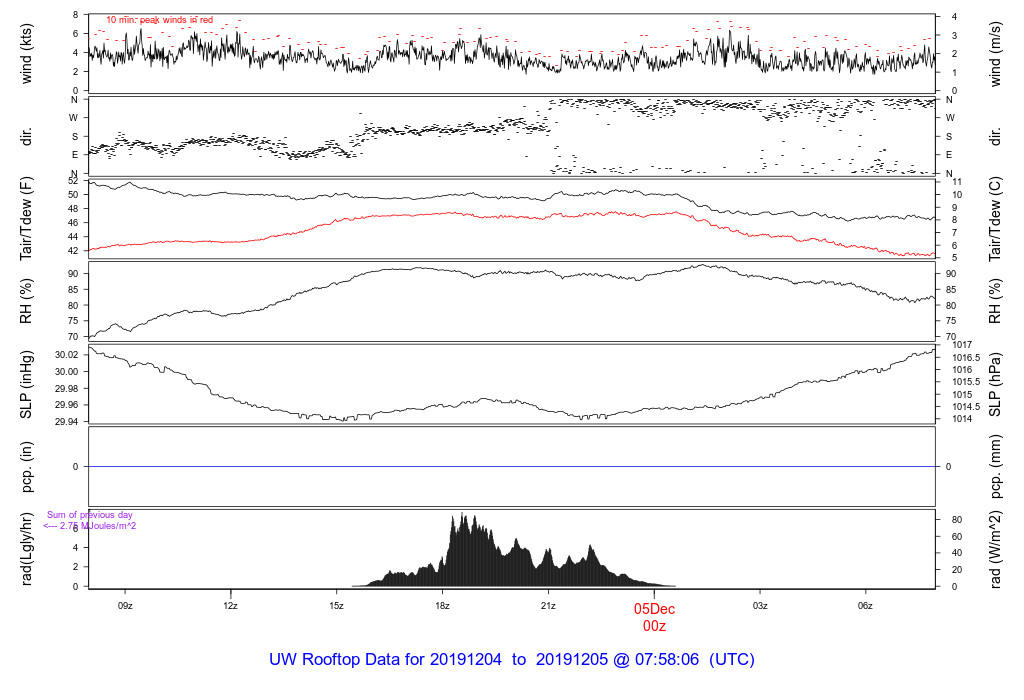Click the 15z time axis label
The height and width of the screenshot is (700, 1024).
(336, 606)
